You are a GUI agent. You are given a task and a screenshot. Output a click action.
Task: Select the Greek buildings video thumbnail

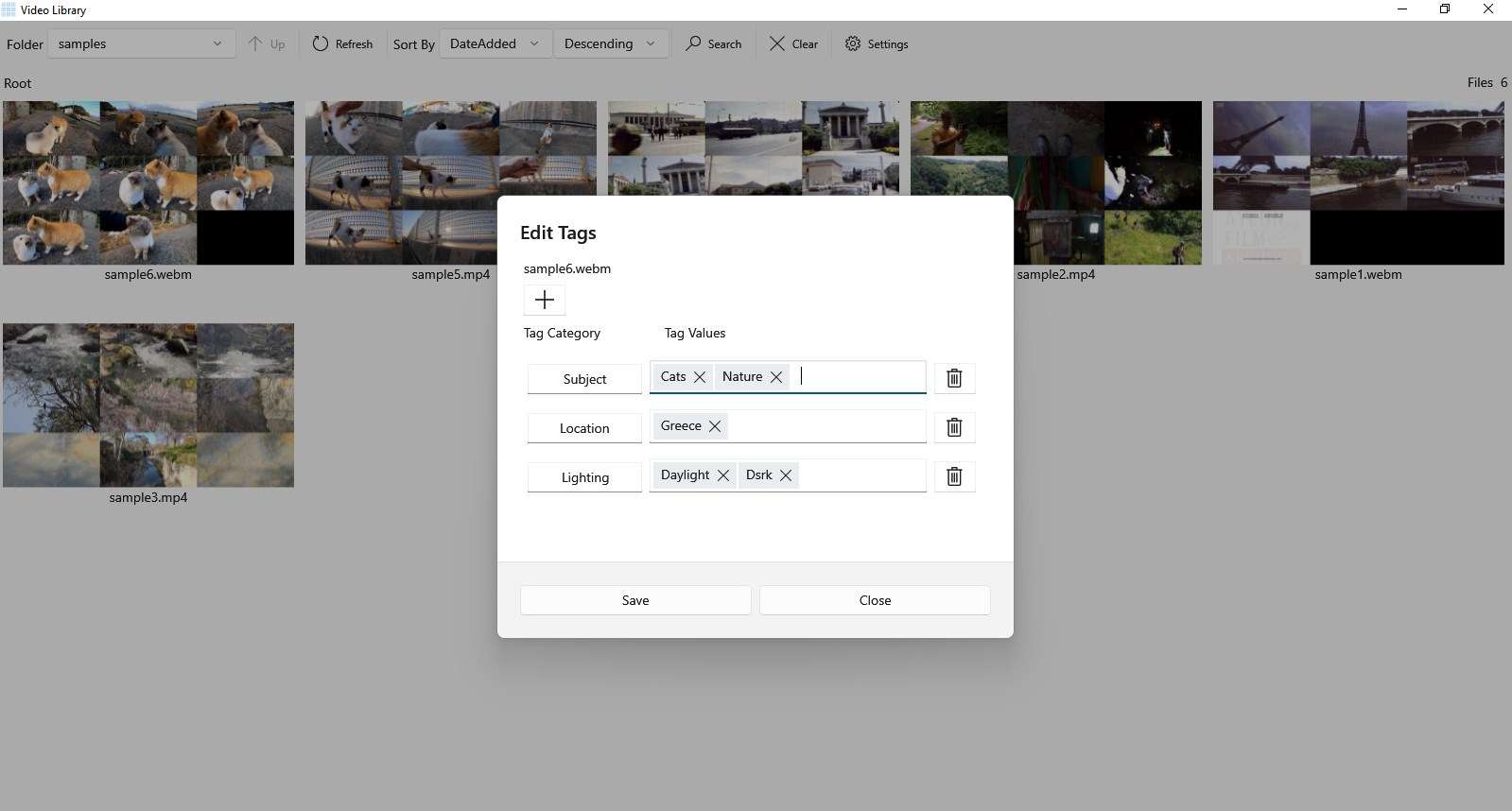point(754,147)
